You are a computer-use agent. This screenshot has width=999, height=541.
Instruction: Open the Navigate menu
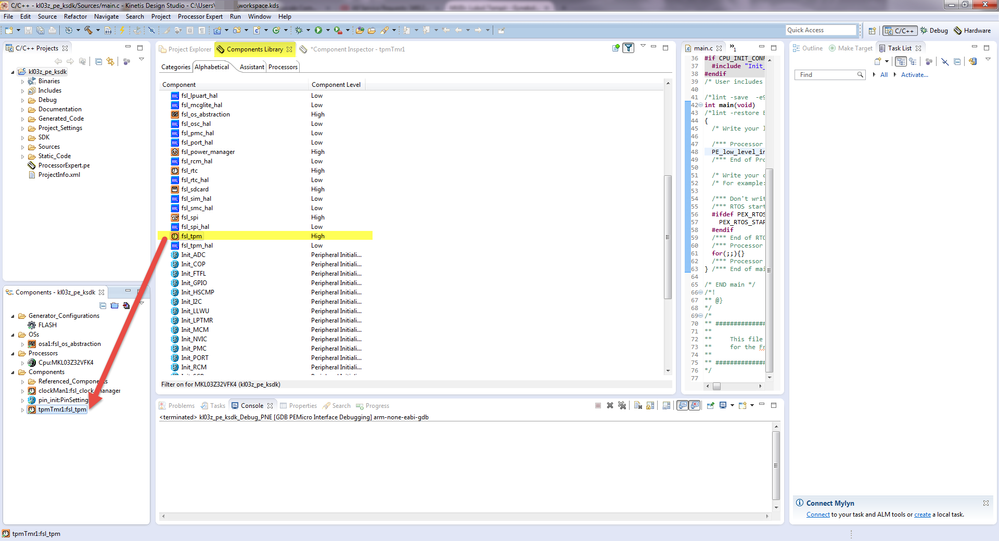click(x=106, y=17)
